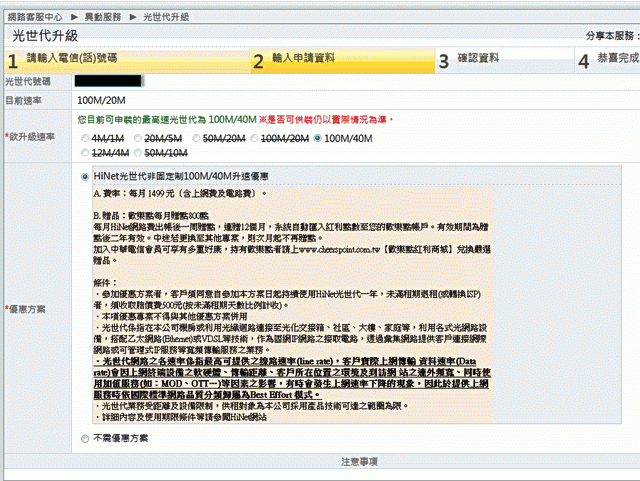Expand the 注意事項 section bar
The image size is (640, 481).
[x=322, y=461]
